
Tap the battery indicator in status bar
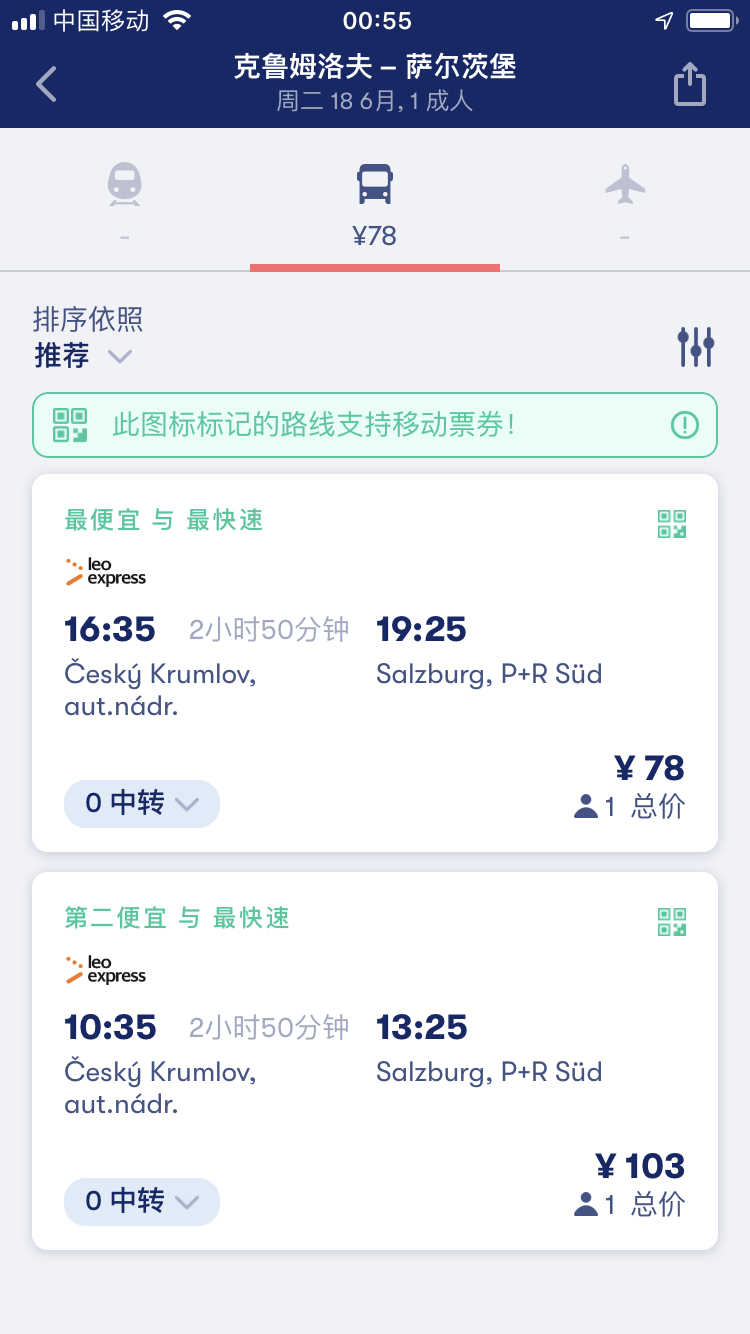point(712,21)
